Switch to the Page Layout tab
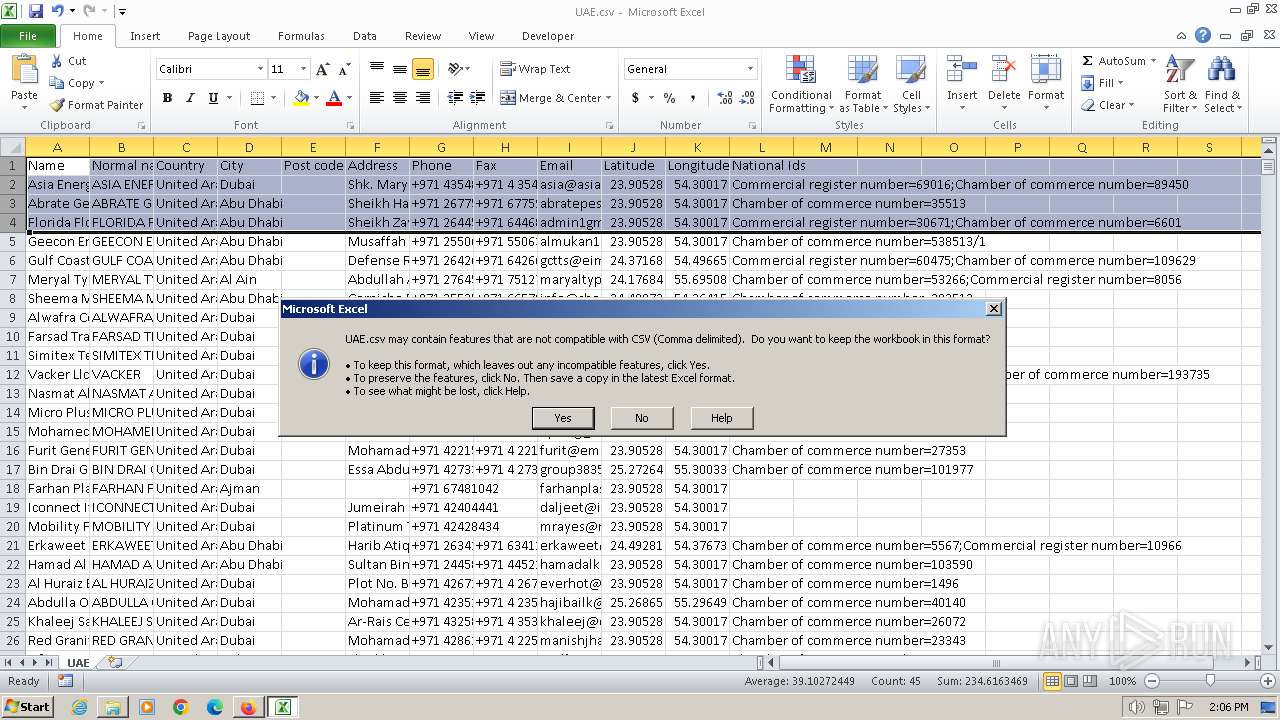1280x720 pixels. point(219,36)
